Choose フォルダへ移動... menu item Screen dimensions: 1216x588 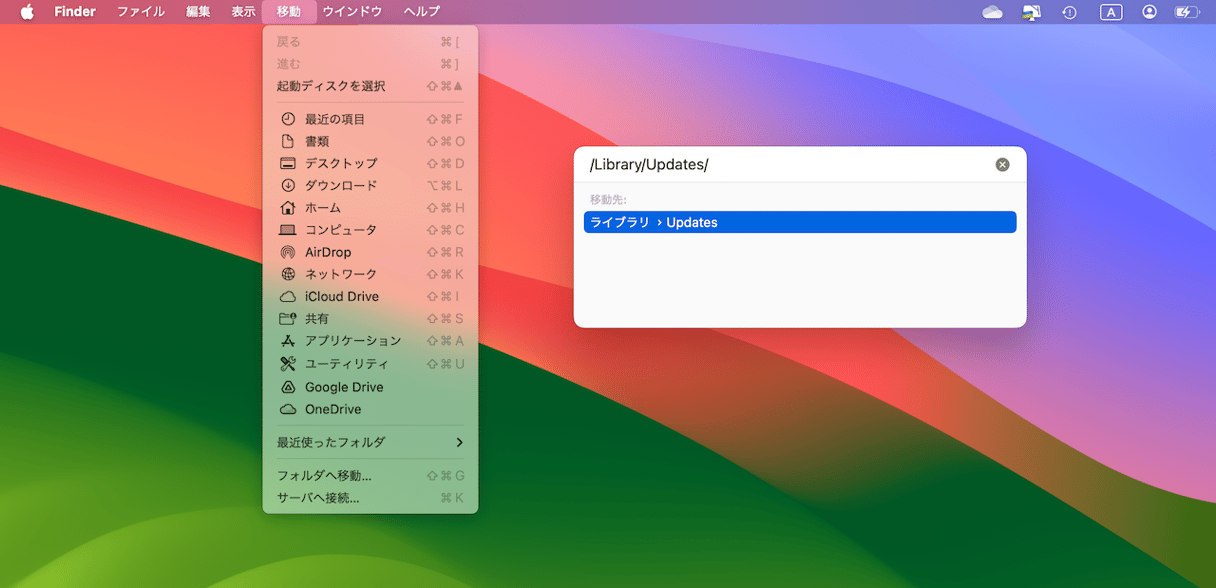(x=324, y=476)
